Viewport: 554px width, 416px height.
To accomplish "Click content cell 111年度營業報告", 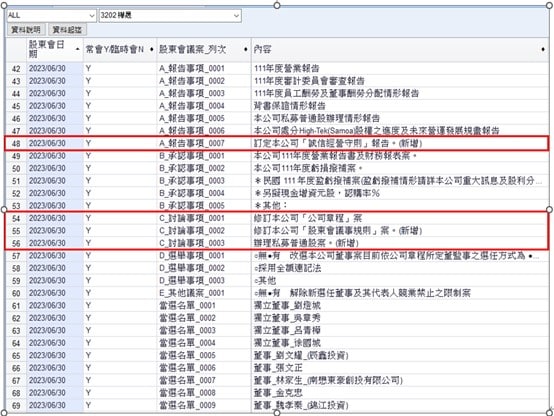I will point(400,69).
